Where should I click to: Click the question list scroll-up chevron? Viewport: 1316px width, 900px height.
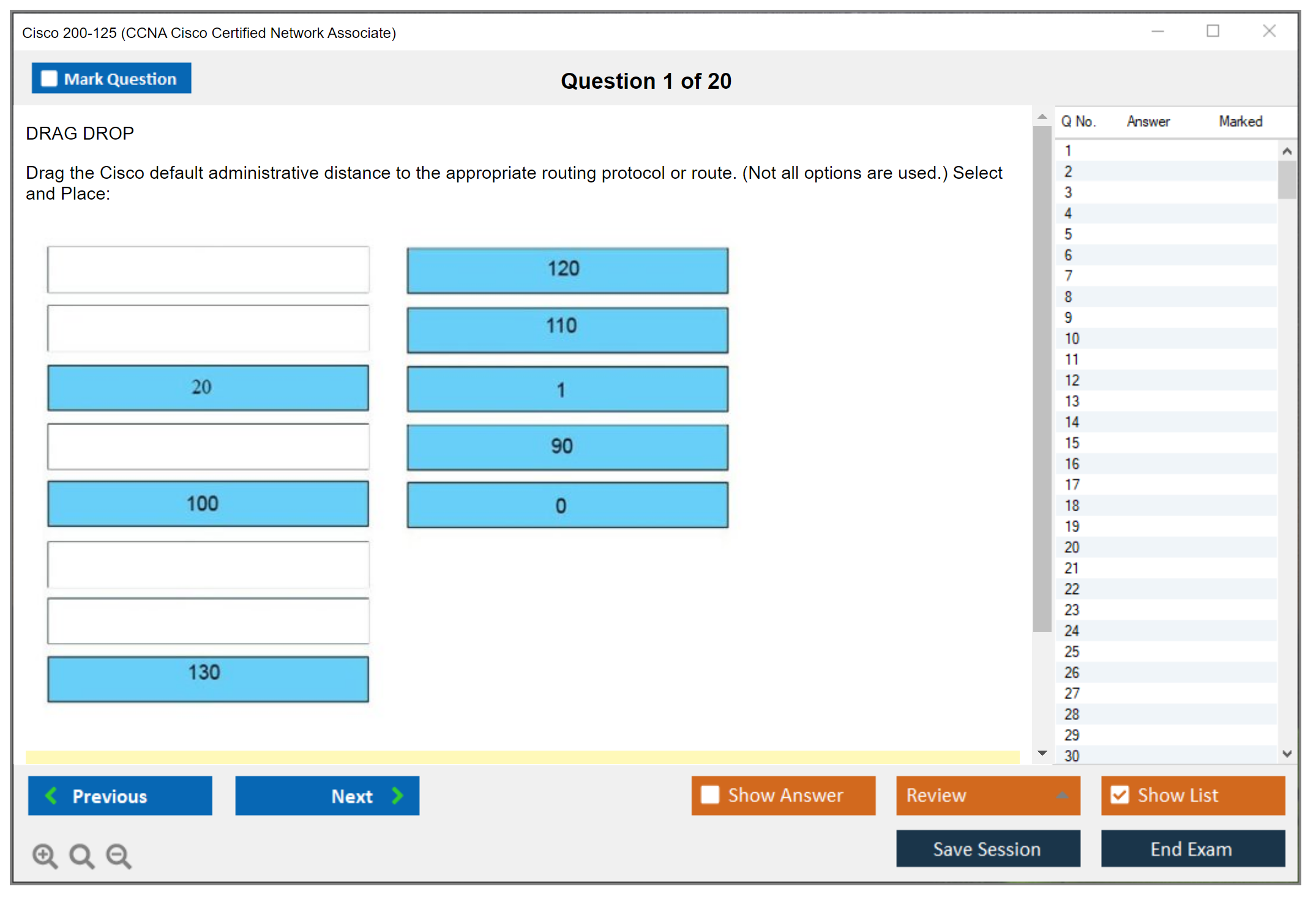tap(1287, 151)
